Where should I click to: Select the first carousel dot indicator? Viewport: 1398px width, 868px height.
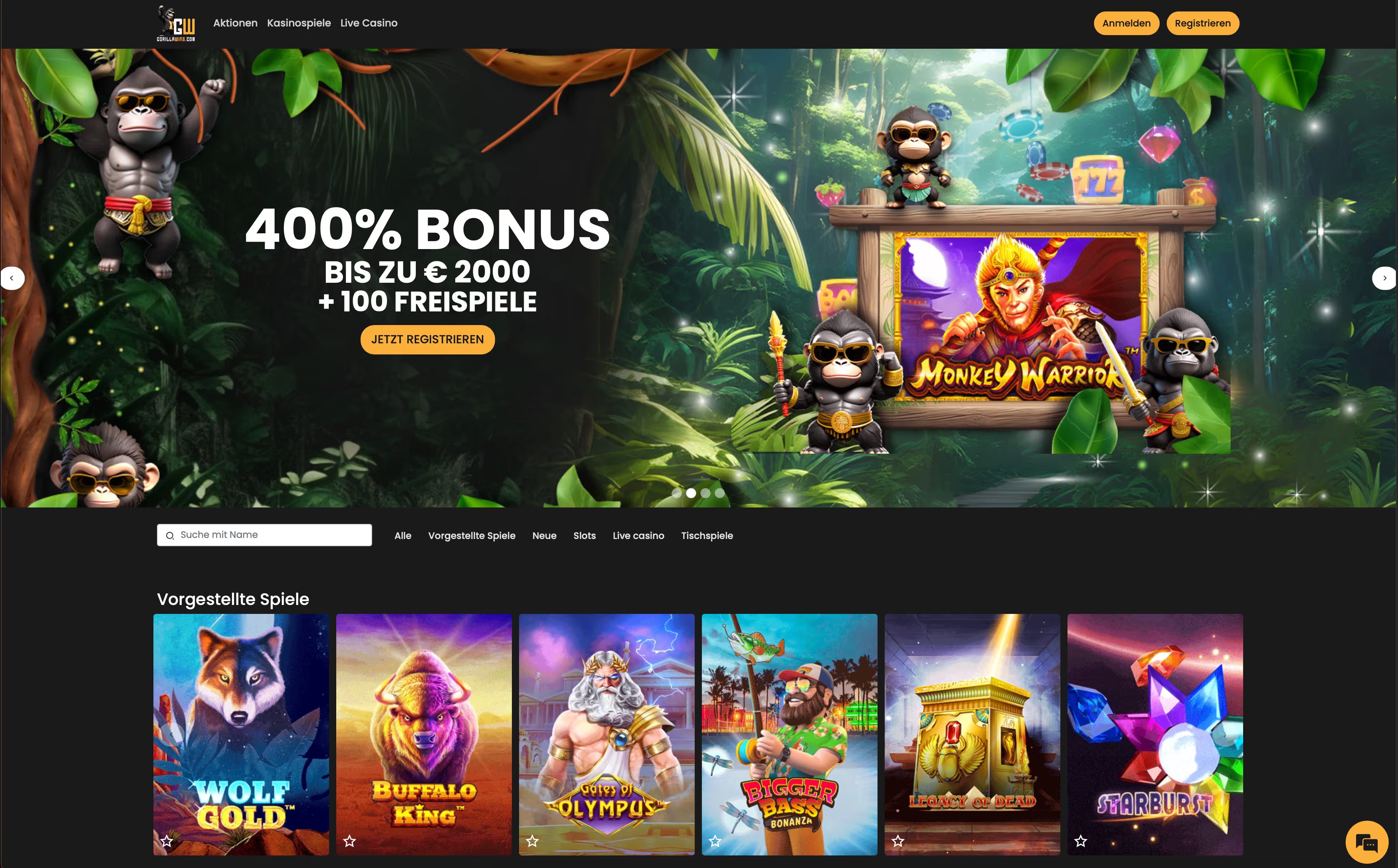click(676, 492)
